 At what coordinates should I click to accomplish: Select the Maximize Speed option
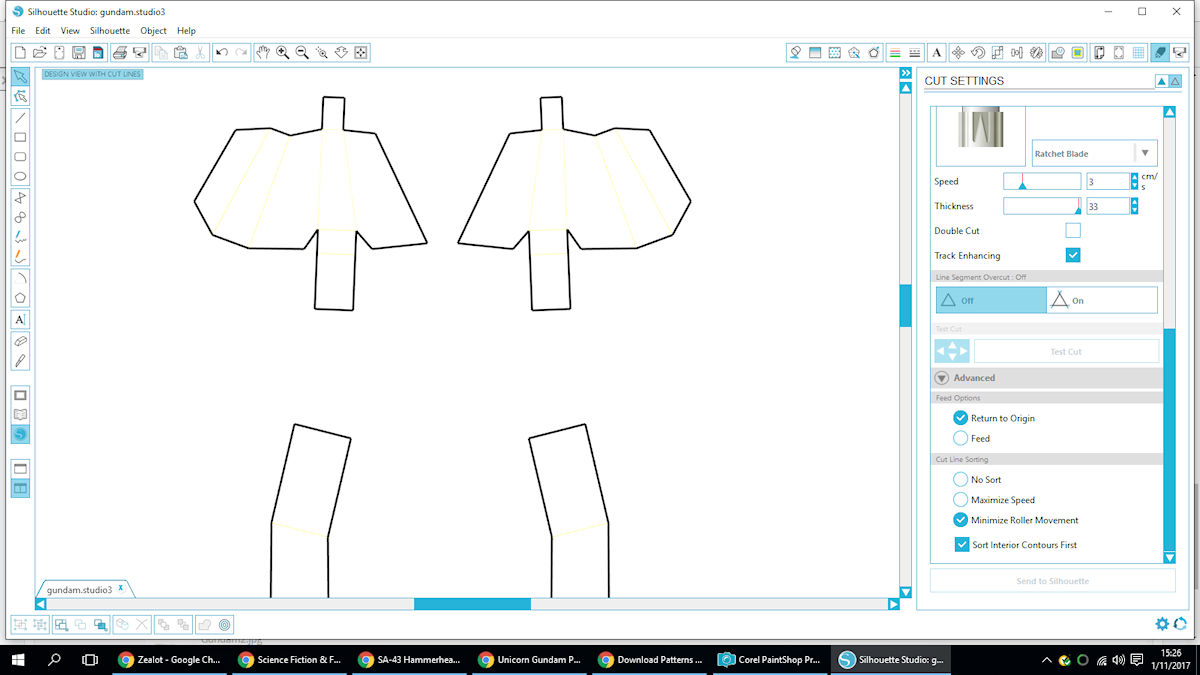[960, 499]
